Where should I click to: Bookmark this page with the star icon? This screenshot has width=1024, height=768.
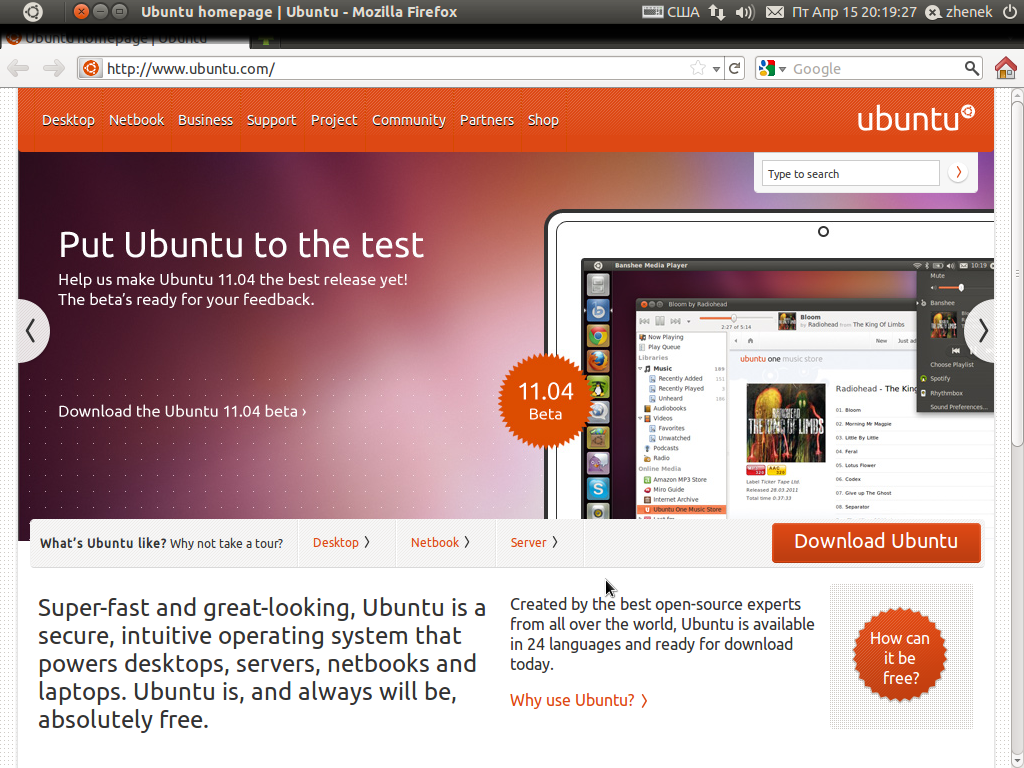[x=698, y=68]
